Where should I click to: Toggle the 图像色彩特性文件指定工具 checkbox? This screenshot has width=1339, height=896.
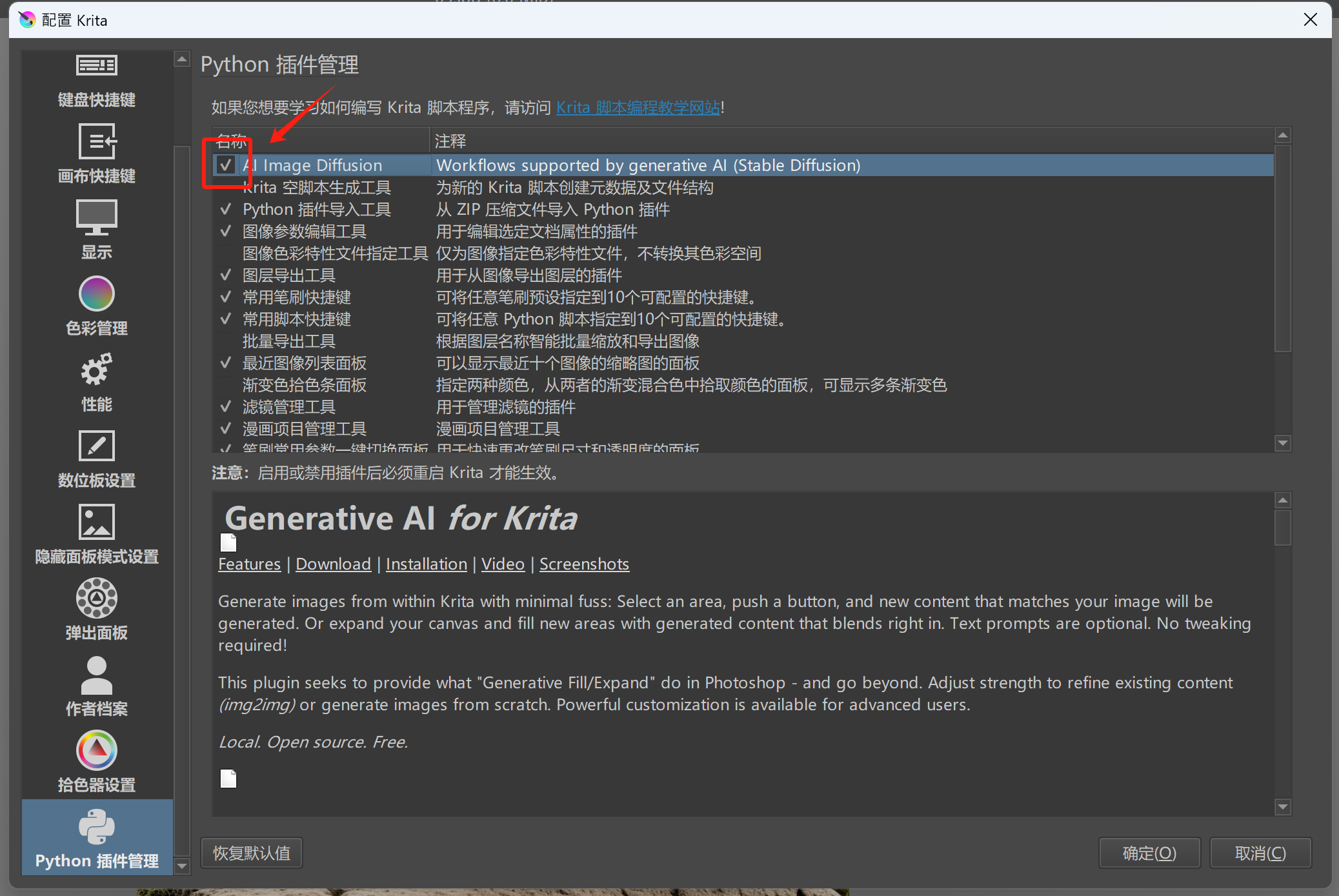click(225, 253)
